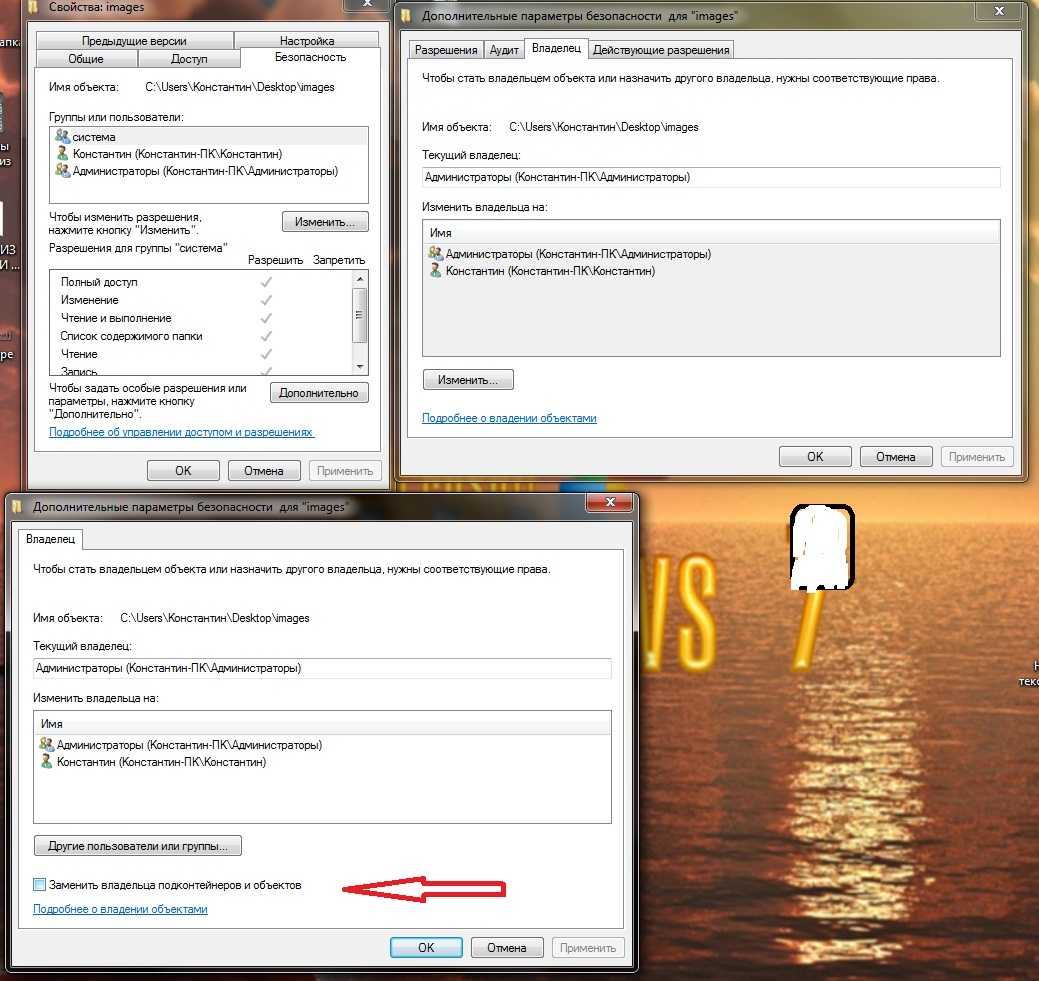Image resolution: width=1039 pixels, height=981 pixels.
Task: Select Администраторы group icon in Properties list
Action: (x=63, y=171)
